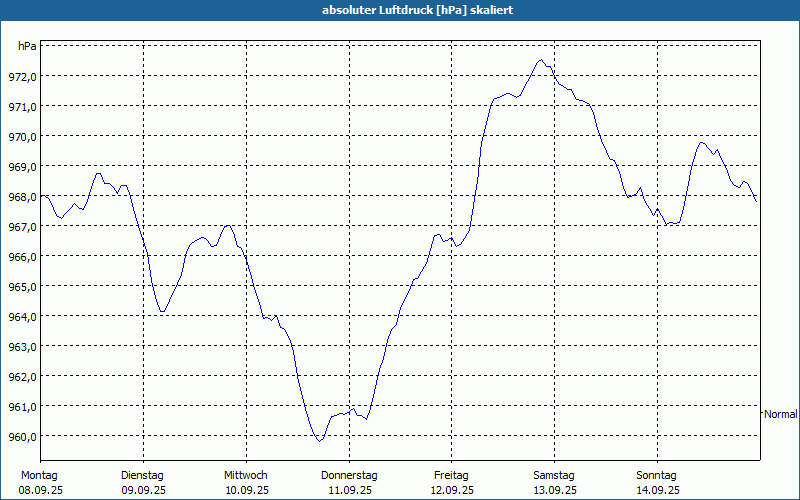800x500 pixels.
Task: Click the 968,0 axis value
Action: tap(24, 197)
